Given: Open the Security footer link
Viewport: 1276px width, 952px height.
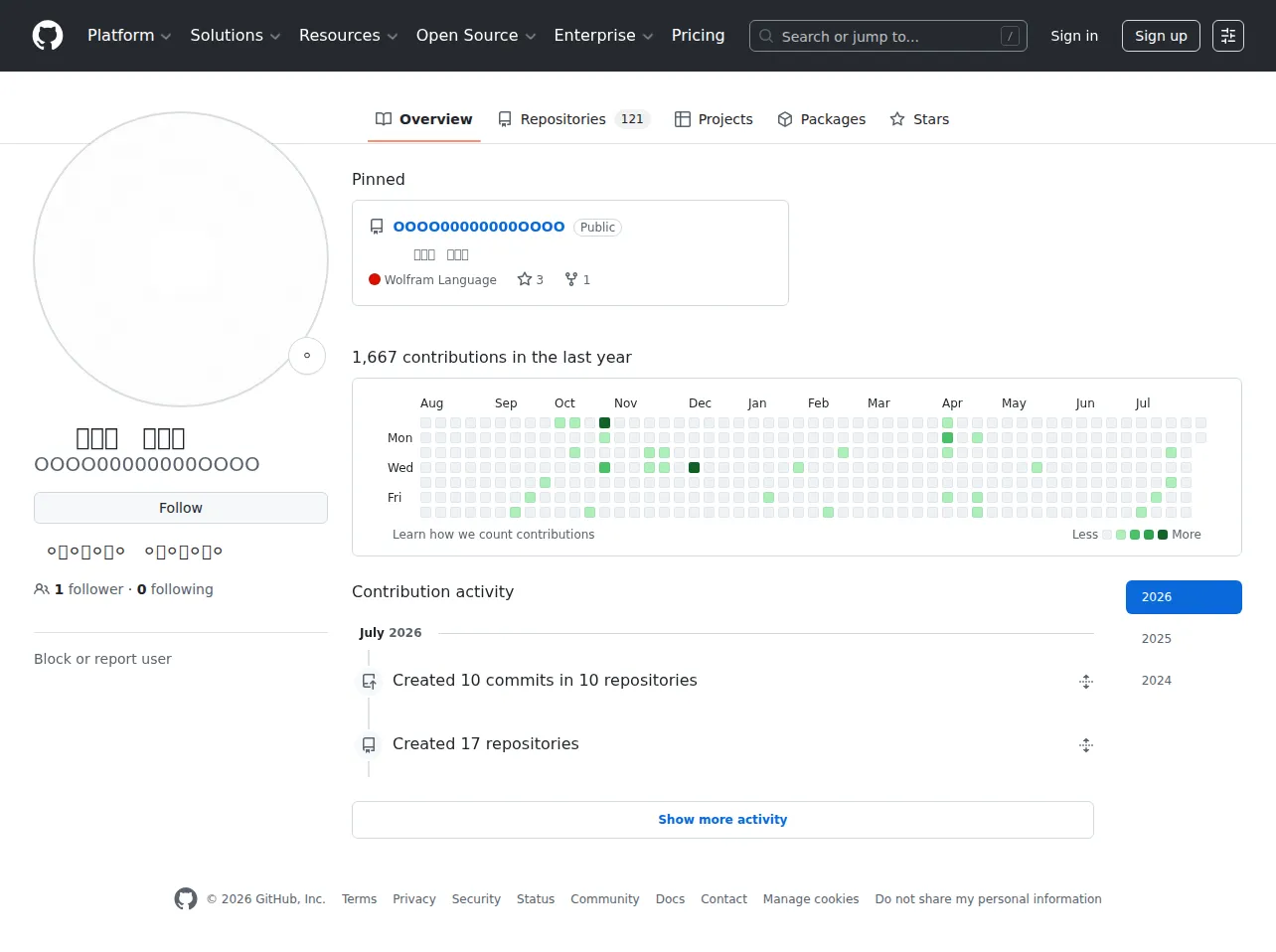Looking at the screenshot, I should [x=476, y=899].
